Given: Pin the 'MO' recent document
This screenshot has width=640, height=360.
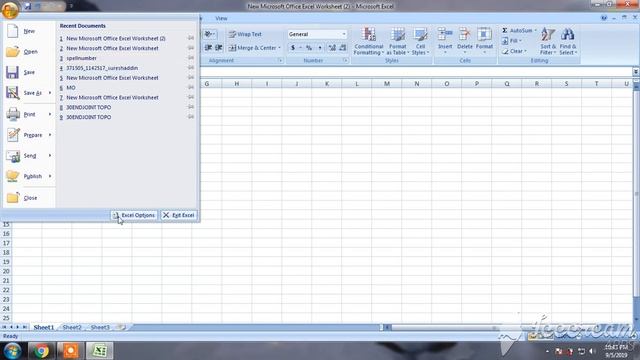Looking at the screenshot, I should click(x=191, y=87).
